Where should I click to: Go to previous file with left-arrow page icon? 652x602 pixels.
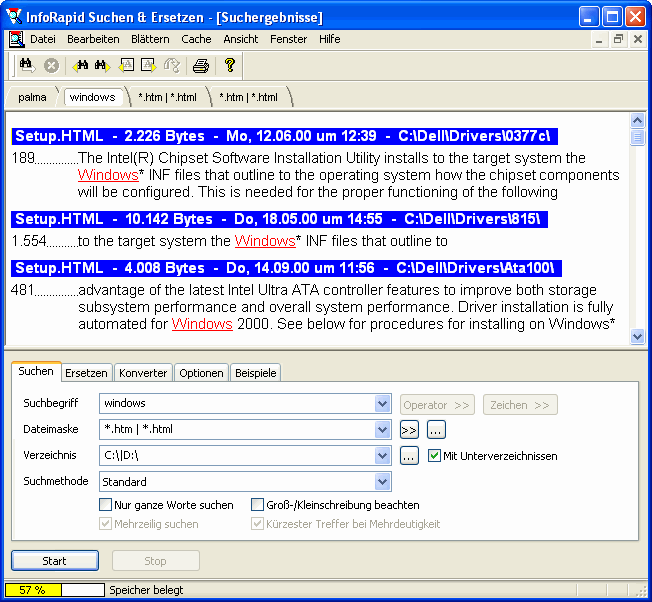point(126,65)
